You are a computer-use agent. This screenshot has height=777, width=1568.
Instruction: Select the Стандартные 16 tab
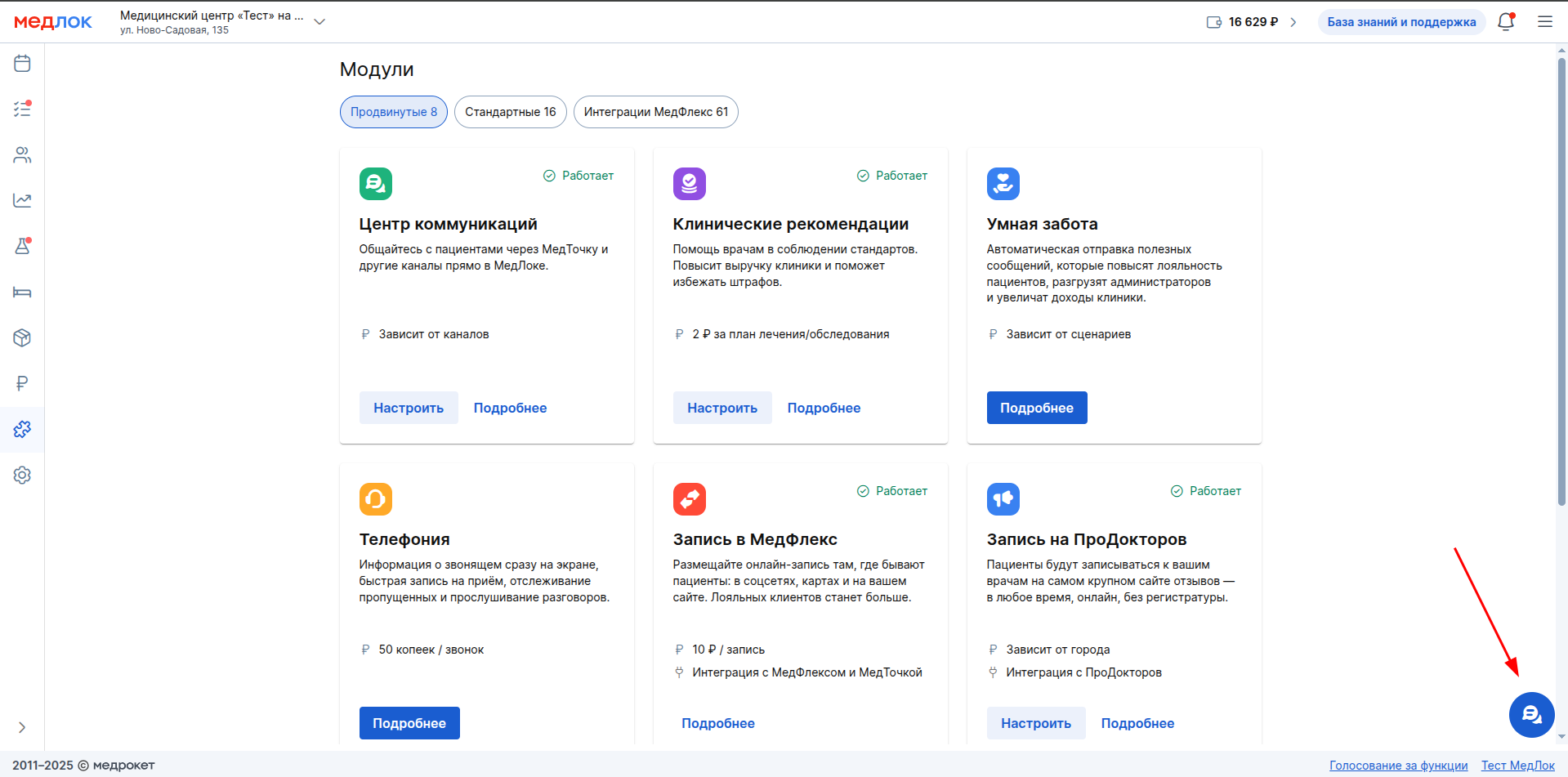[x=511, y=112]
